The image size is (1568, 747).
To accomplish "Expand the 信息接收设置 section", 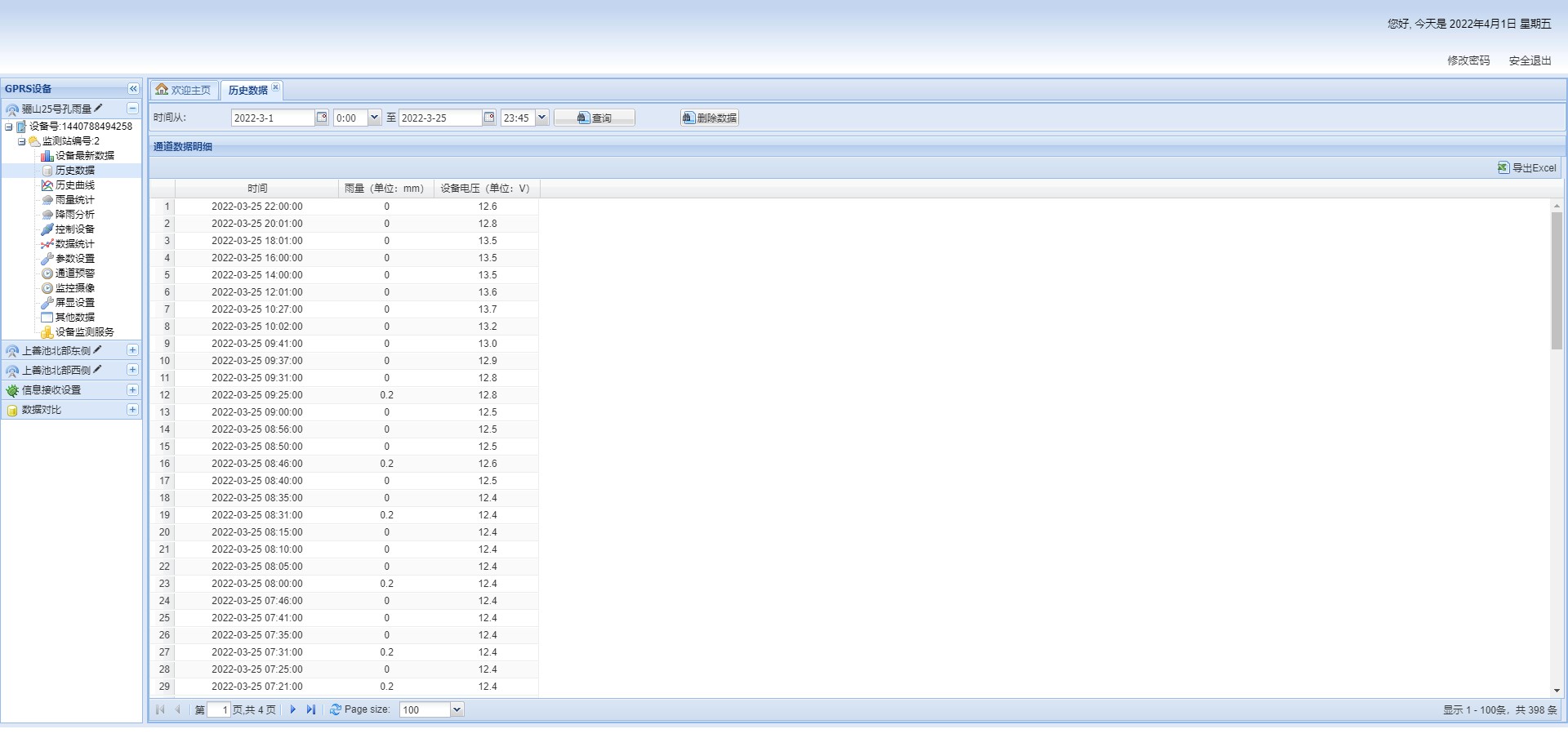I will 132,390.
